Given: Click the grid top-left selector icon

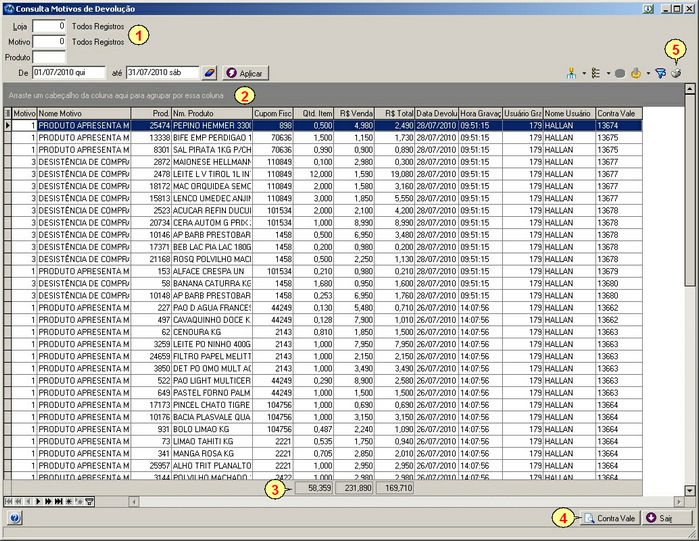Looking at the screenshot, I should tap(8, 114).
